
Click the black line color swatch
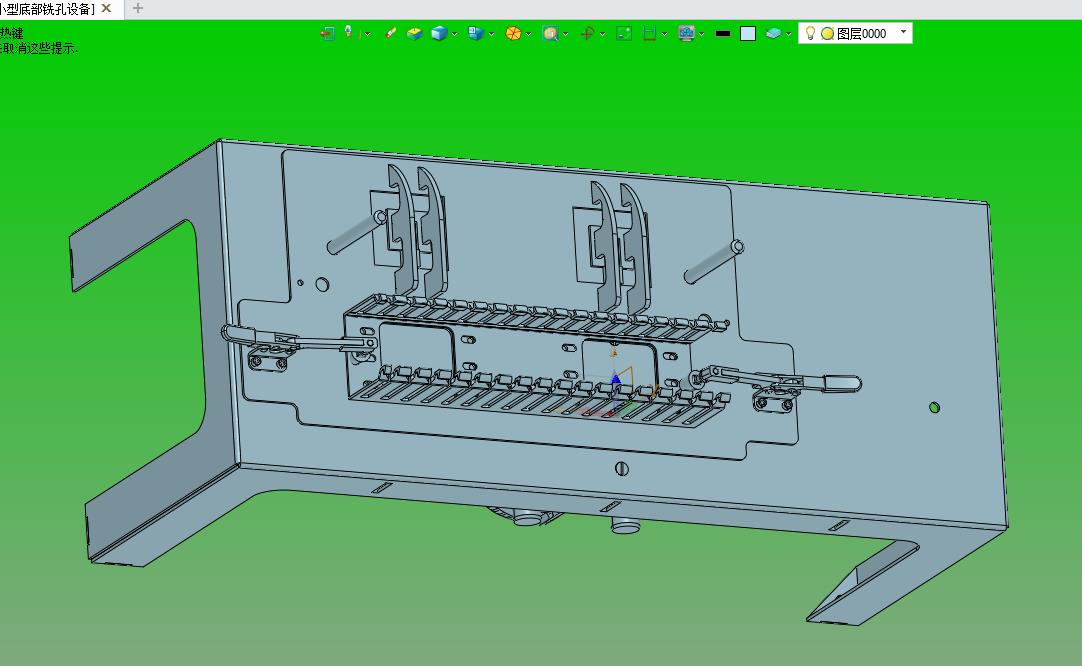[722, 33]
